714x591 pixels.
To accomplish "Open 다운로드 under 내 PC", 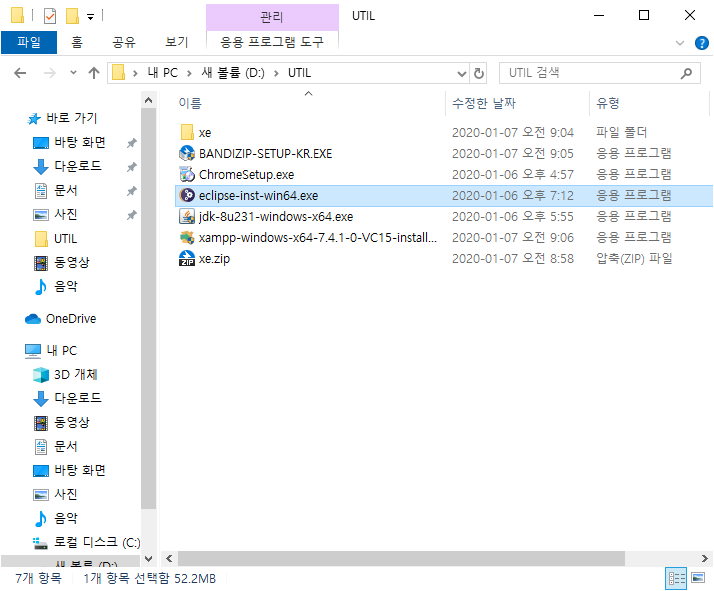I will point(67,398).
